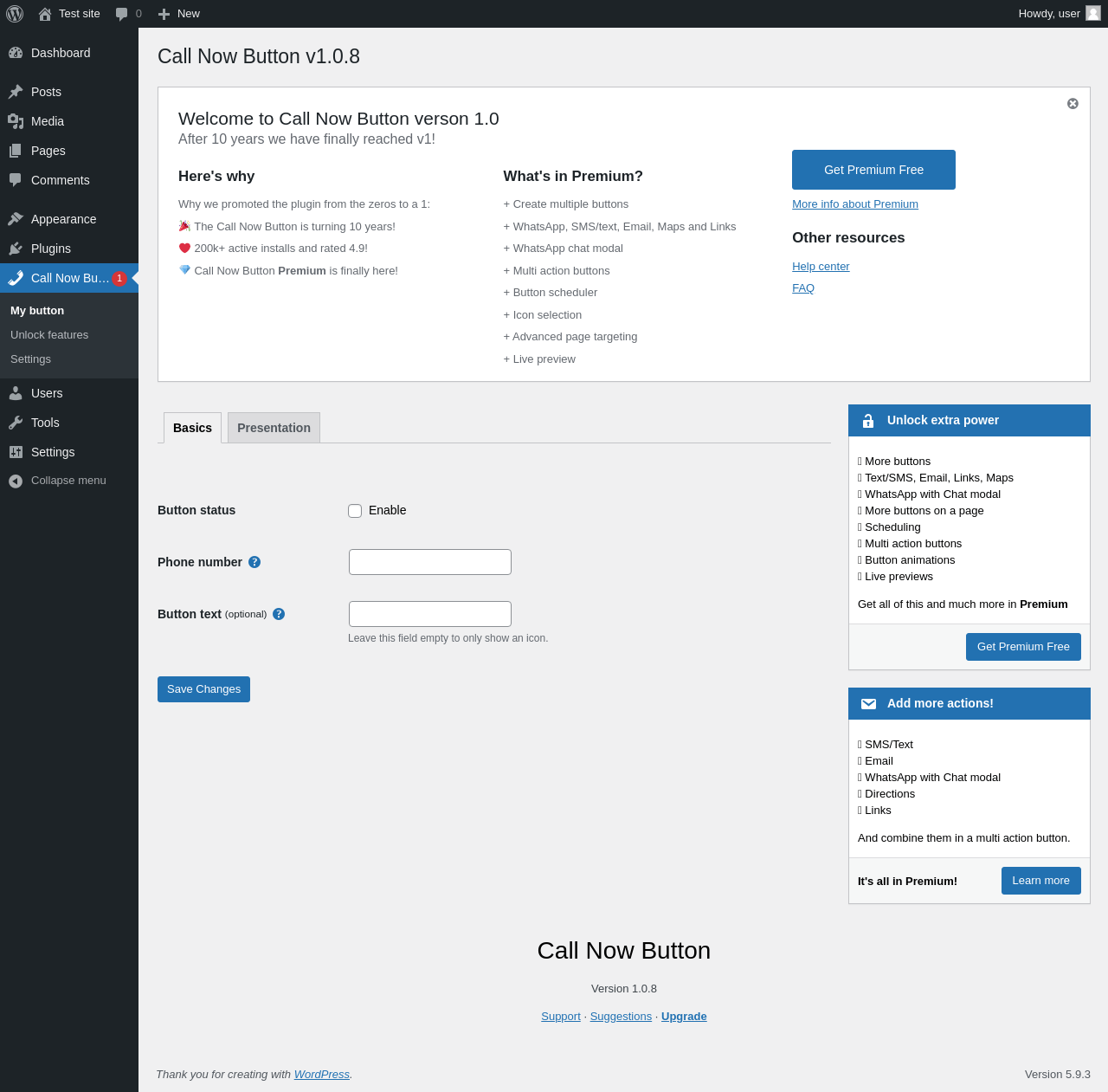Click the Posts pin icon
Image resolution: width=1108 pixels, height=1092 pixels.
[16, 92]
